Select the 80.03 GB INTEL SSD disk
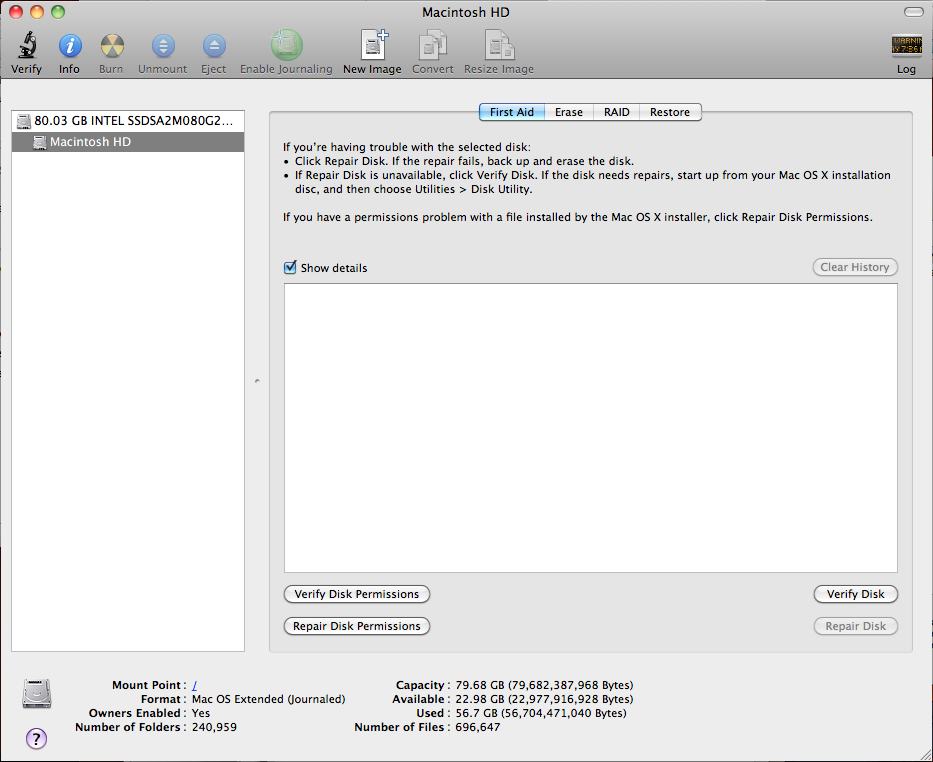933x762 pixels. click(x=128, y=121)
